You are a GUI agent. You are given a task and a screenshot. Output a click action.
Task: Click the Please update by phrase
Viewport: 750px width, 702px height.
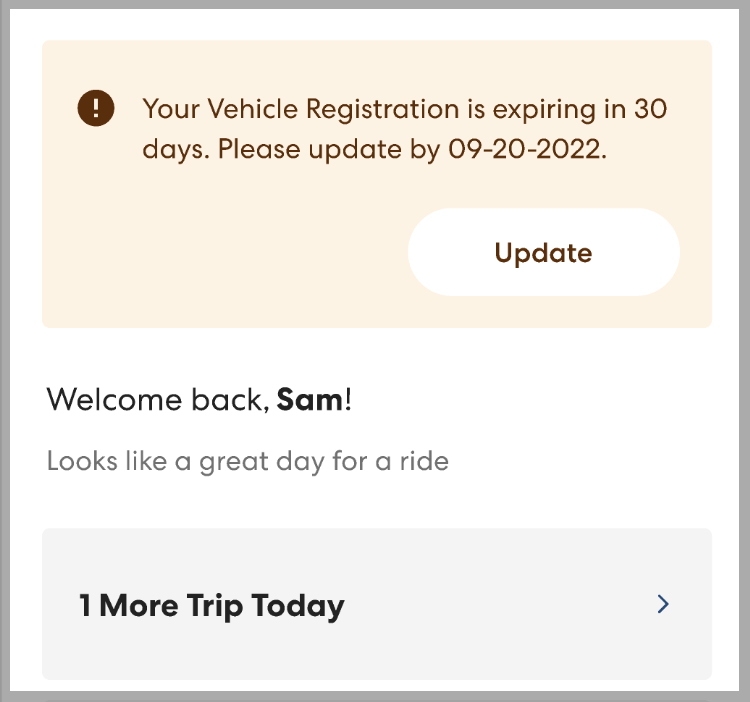tap(329, 150)
